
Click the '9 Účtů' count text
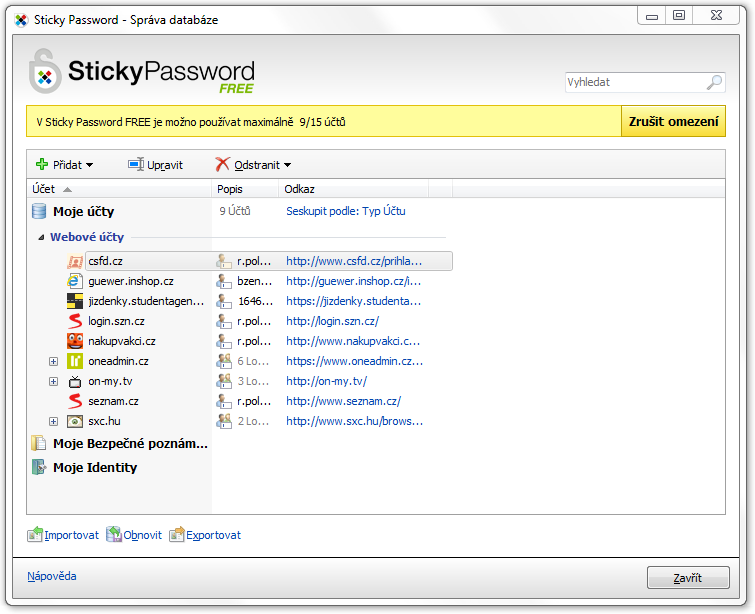235,211
